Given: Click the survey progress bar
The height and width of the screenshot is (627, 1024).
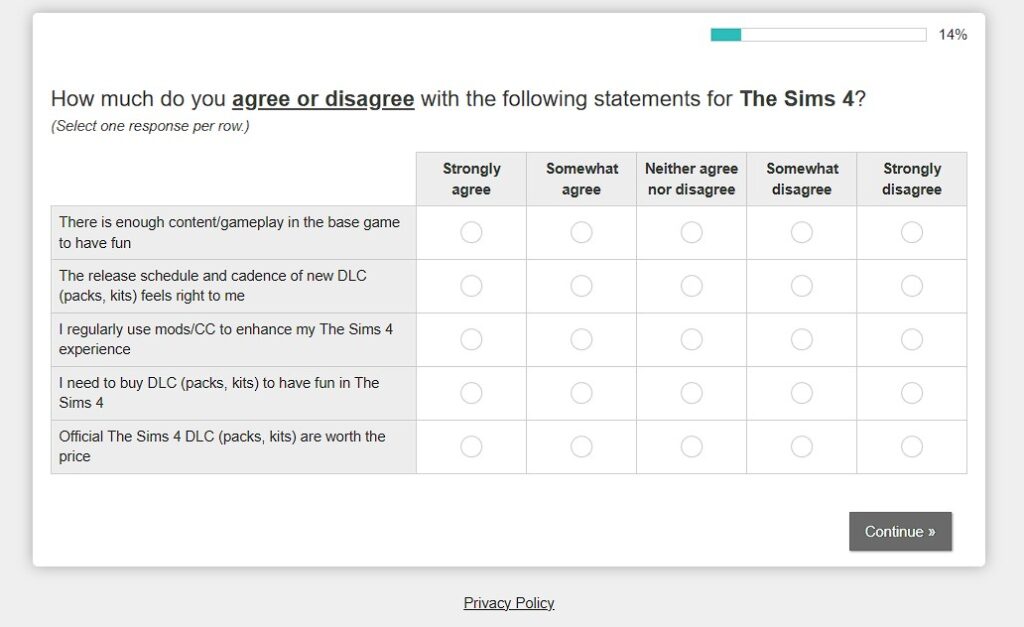Looking at the screenshot, I should tap(818, 35).
